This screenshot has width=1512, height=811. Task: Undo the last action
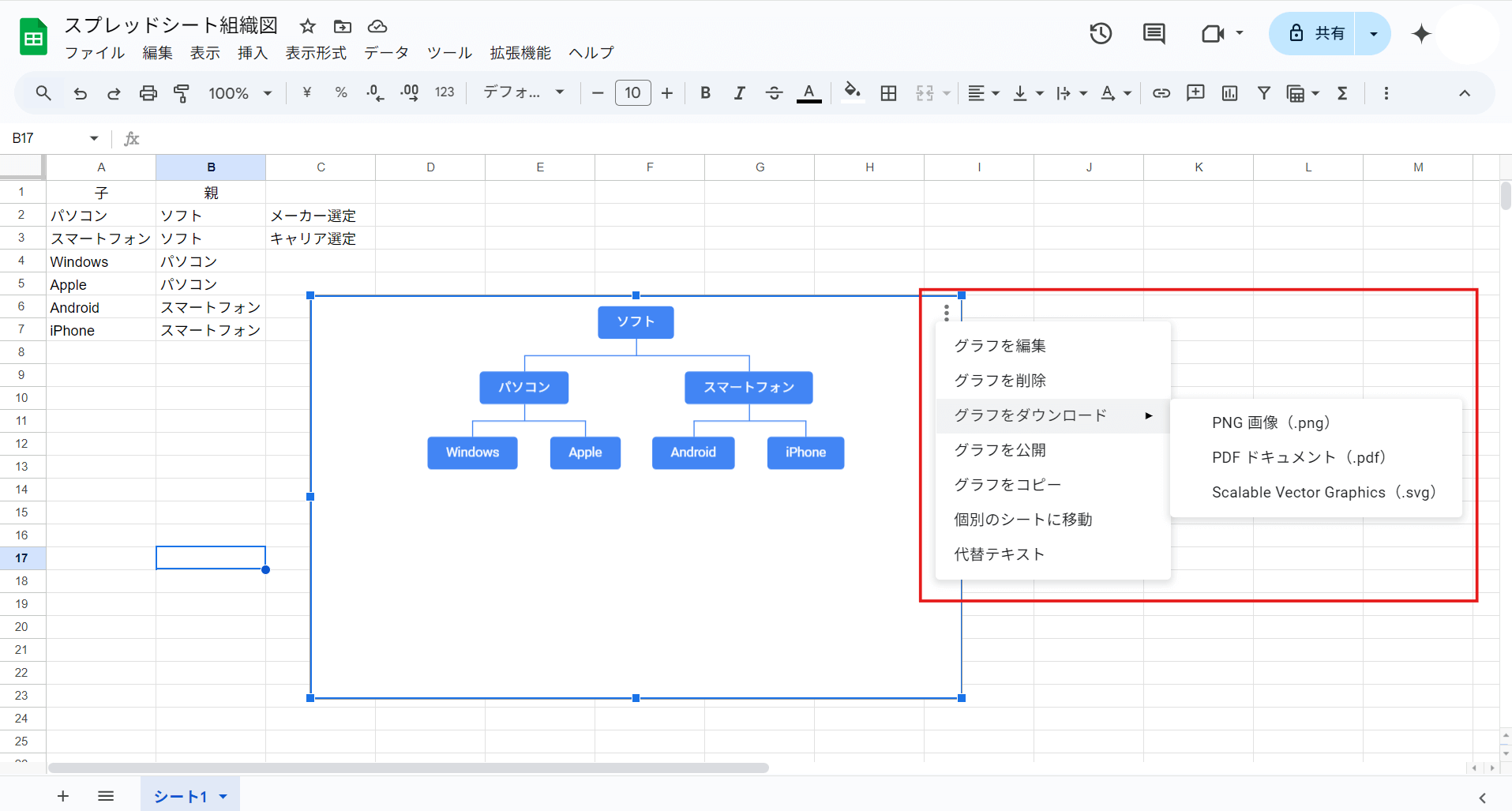80,93
